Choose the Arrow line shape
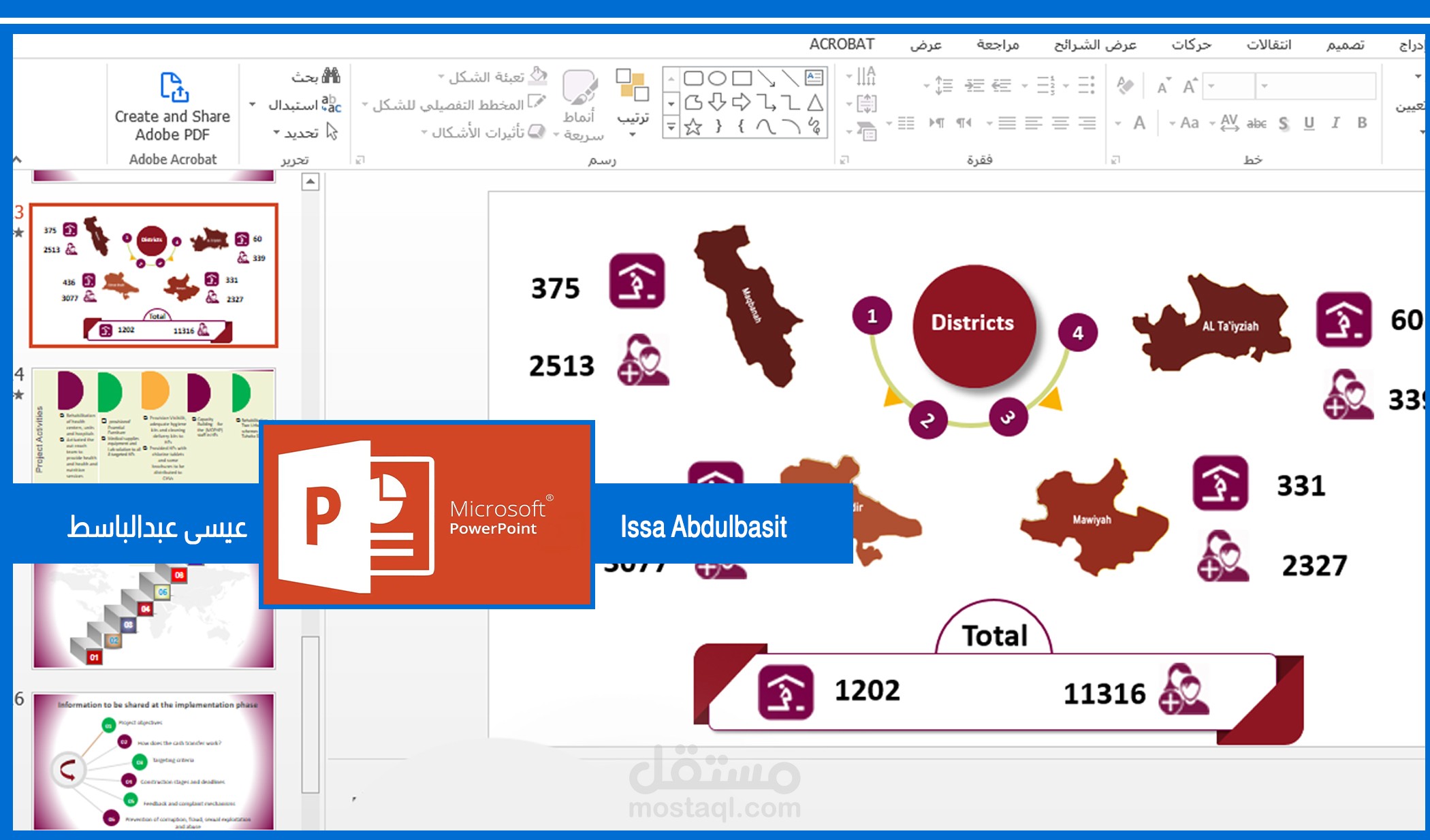Image resolution: width=1430 pixels, height=840 pixels. 766,78
